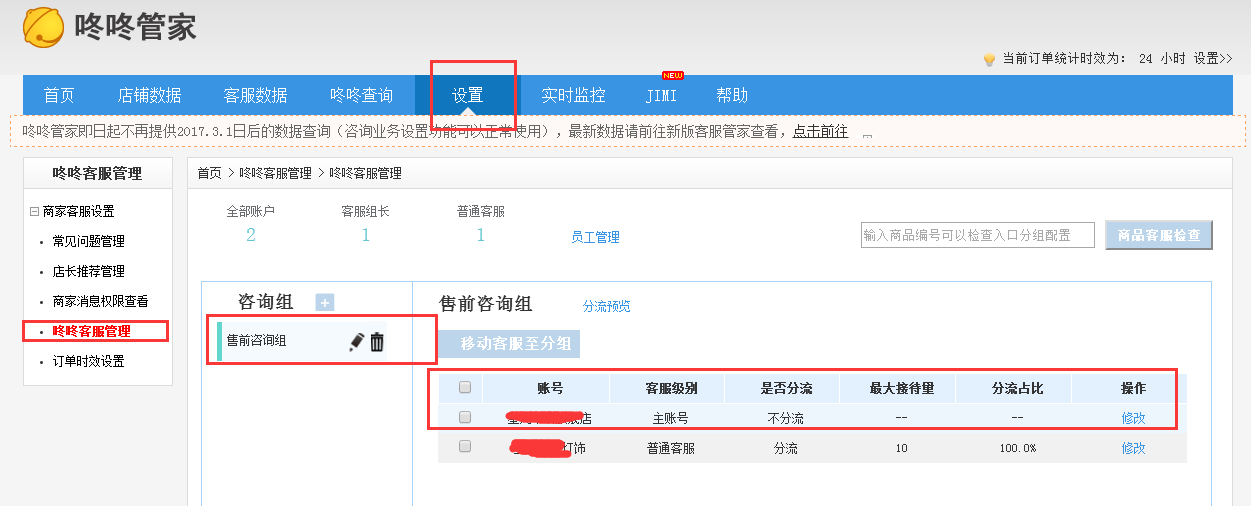Click the 分流占比 column header

[x=1016, y=388]
